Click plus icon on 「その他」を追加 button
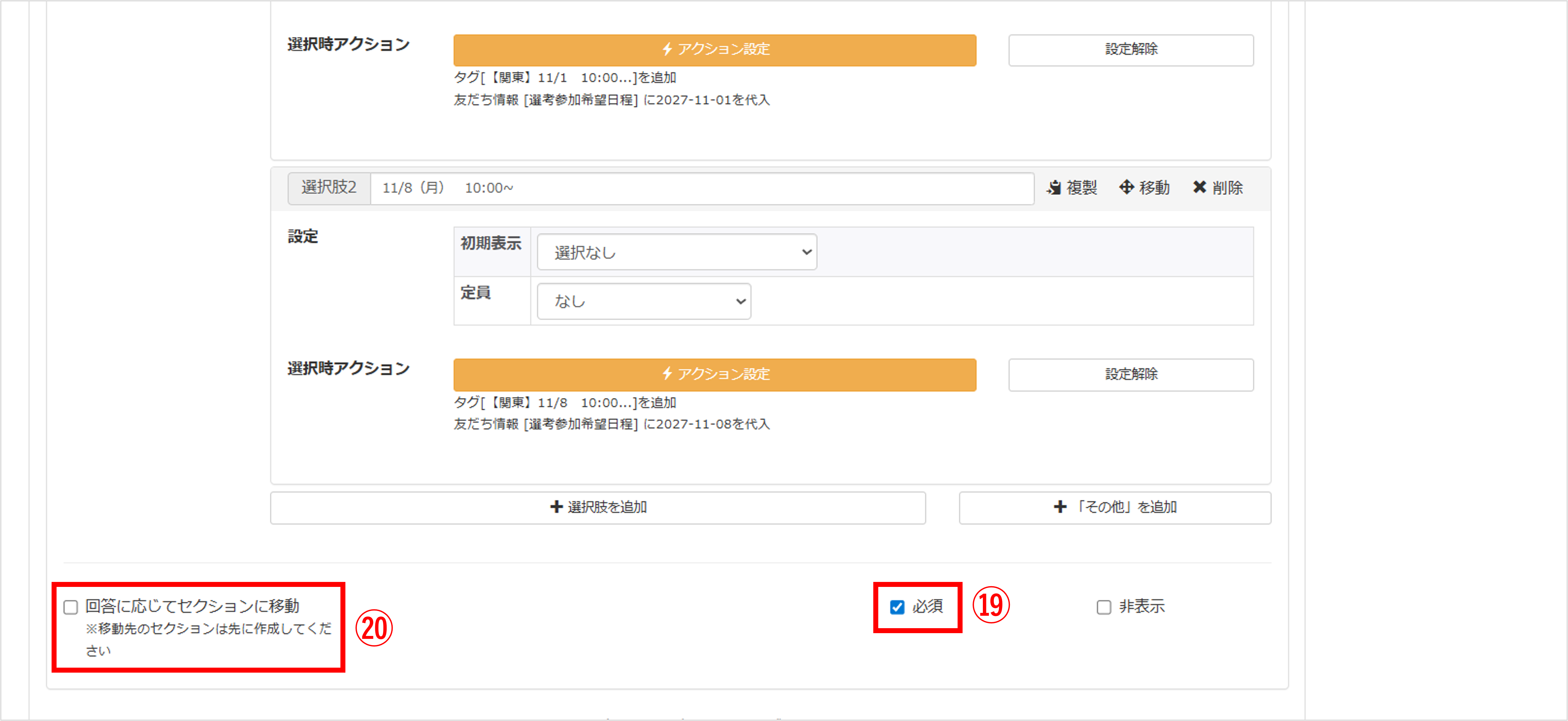Image resolution: width=1568 pixels, height=721 pixels. pyautogui.click(x=1060, y=507)
